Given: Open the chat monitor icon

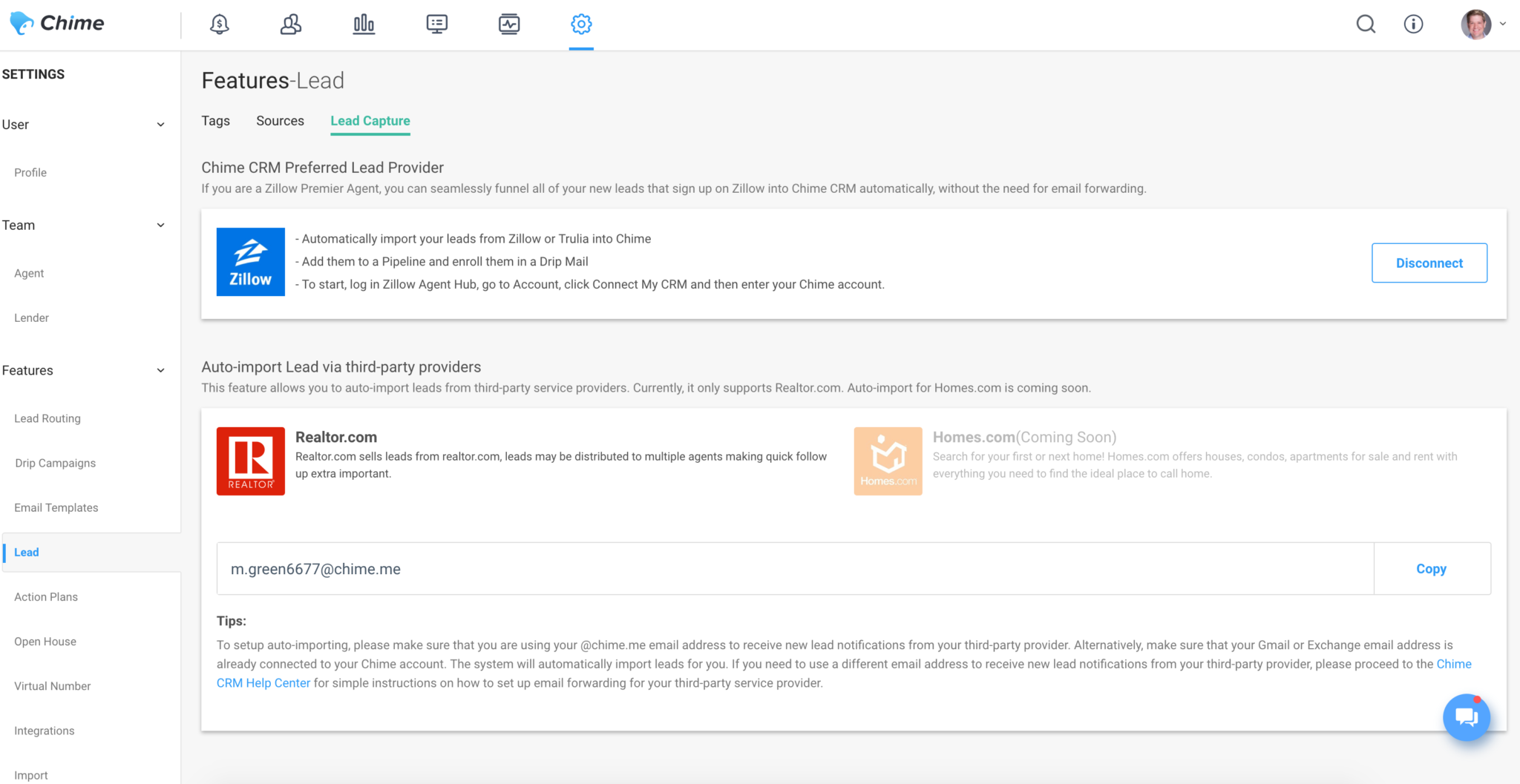Looking at the screenshot, I should coord(437,24).
